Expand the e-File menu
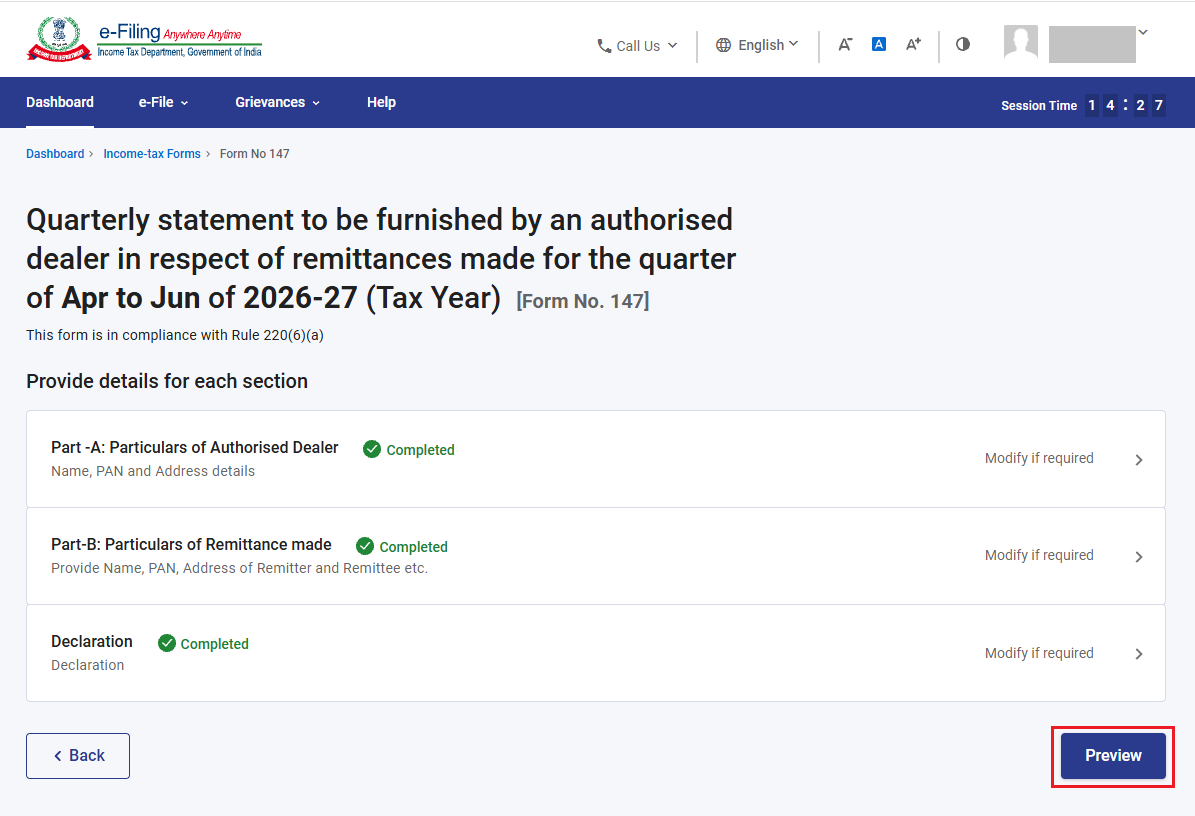 (163, 102)
